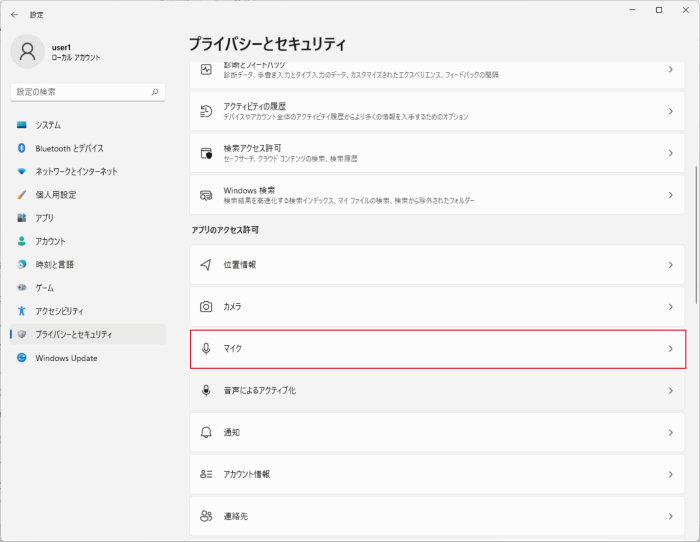700x542 pixels.
Task: Click the 通知 bell icon
Action: point(206,432)
